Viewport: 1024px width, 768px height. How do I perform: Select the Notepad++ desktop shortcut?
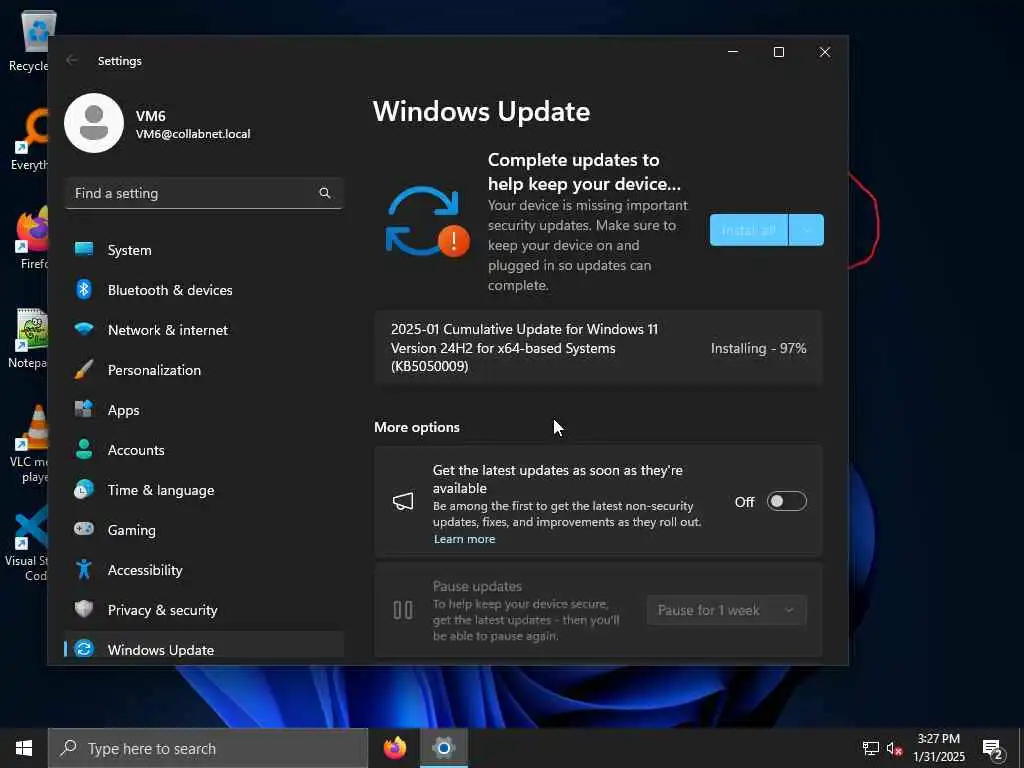tap(29, 338)
